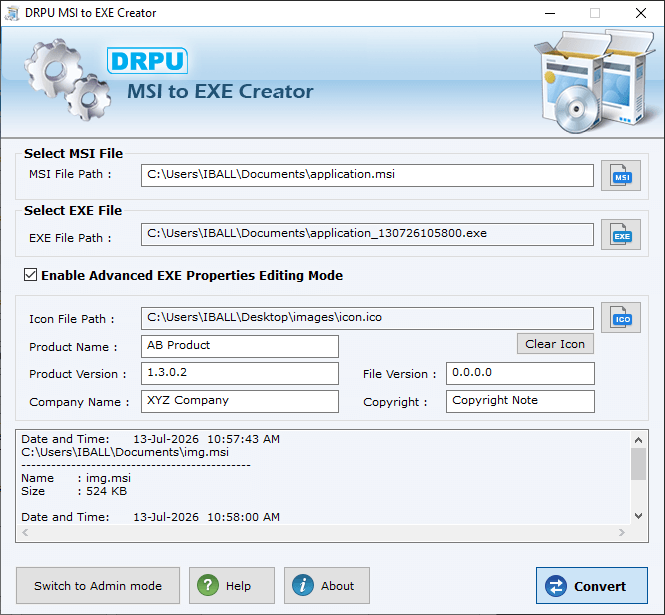This screenshot has width=665, height=615.
Task: Switch to Admin mode
Action: (x=98, y=586)
